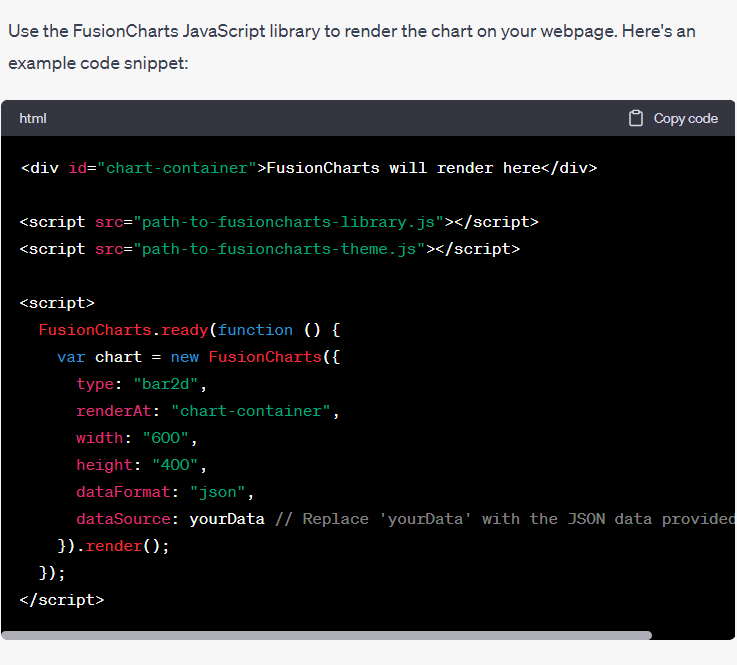
Task: Click the yourData variable in dataSource line
Action: click(x=227, y=519)
